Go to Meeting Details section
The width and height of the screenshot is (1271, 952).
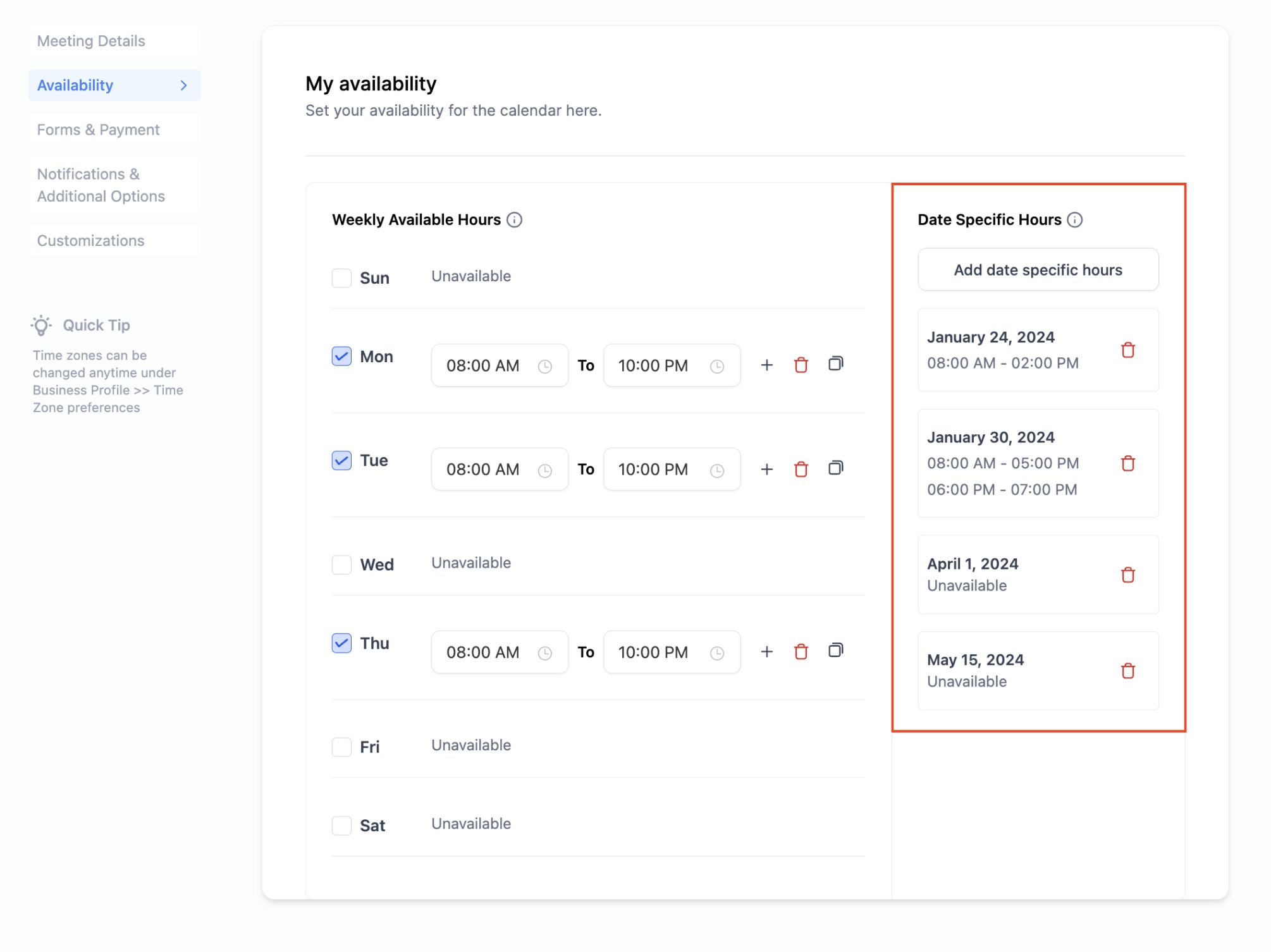coord(92,41)
